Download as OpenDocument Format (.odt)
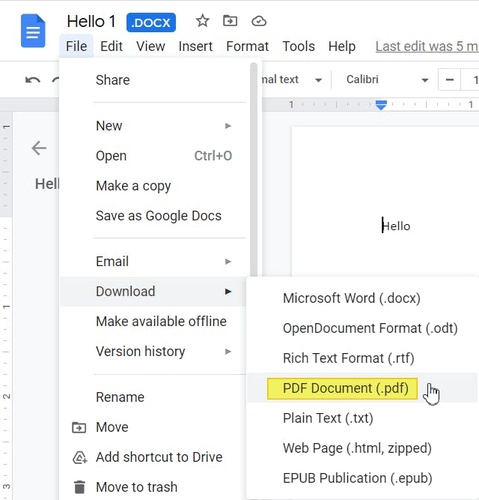The image size is (479, 500). (x=362, y=328)
